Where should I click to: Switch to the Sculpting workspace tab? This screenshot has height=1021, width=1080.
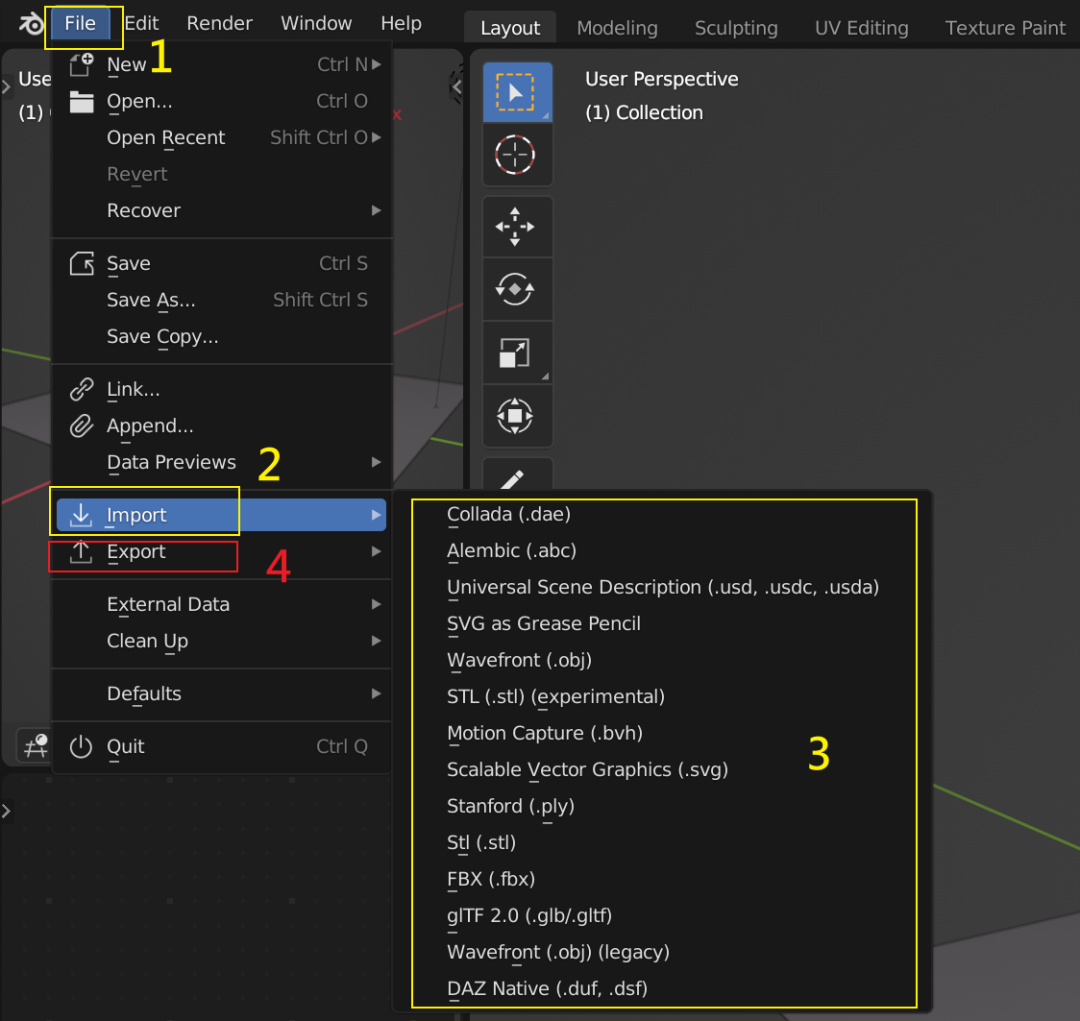736,28
